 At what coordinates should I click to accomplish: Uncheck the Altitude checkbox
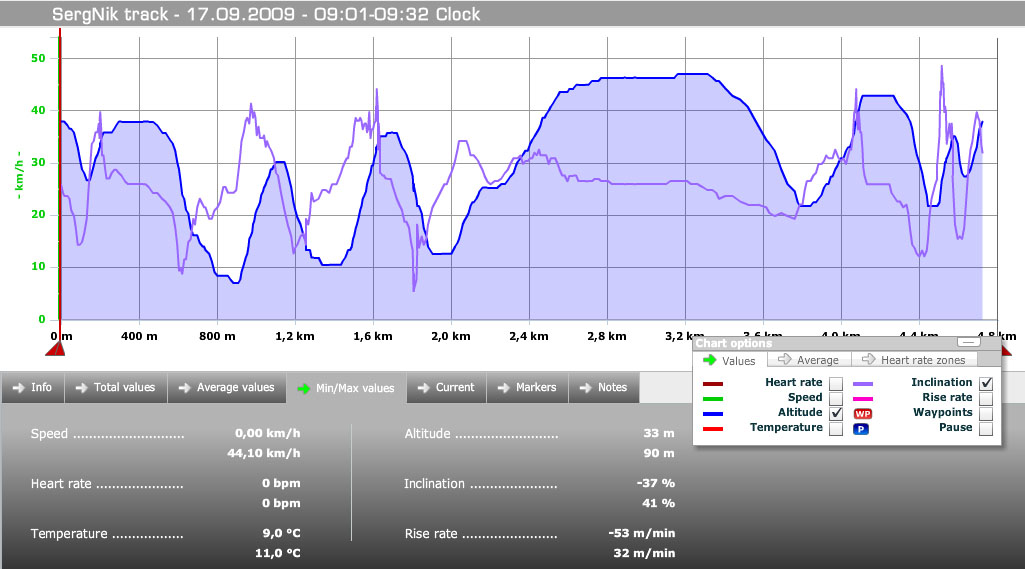(835, 413)
